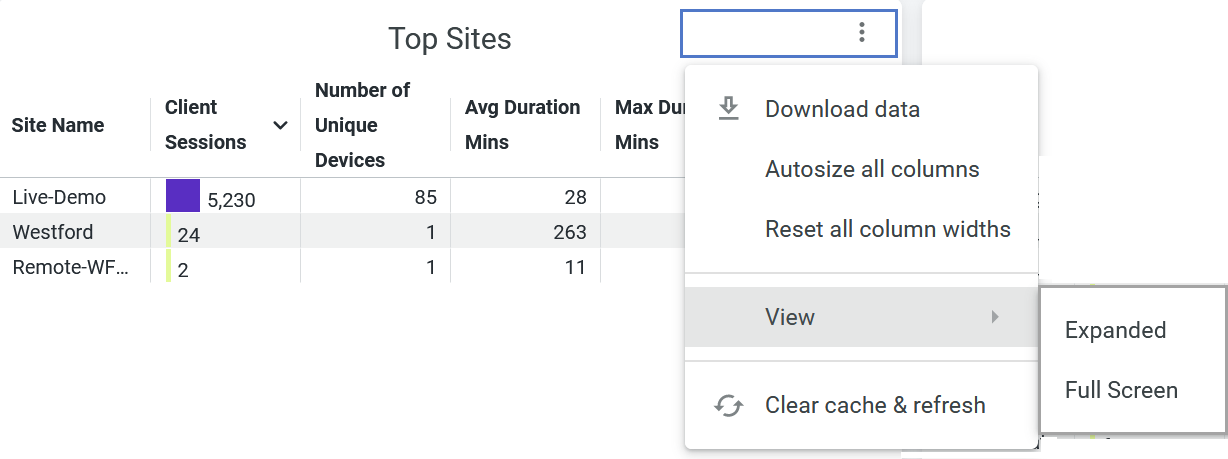Click the refresh arrows icon

pos(729,405)
